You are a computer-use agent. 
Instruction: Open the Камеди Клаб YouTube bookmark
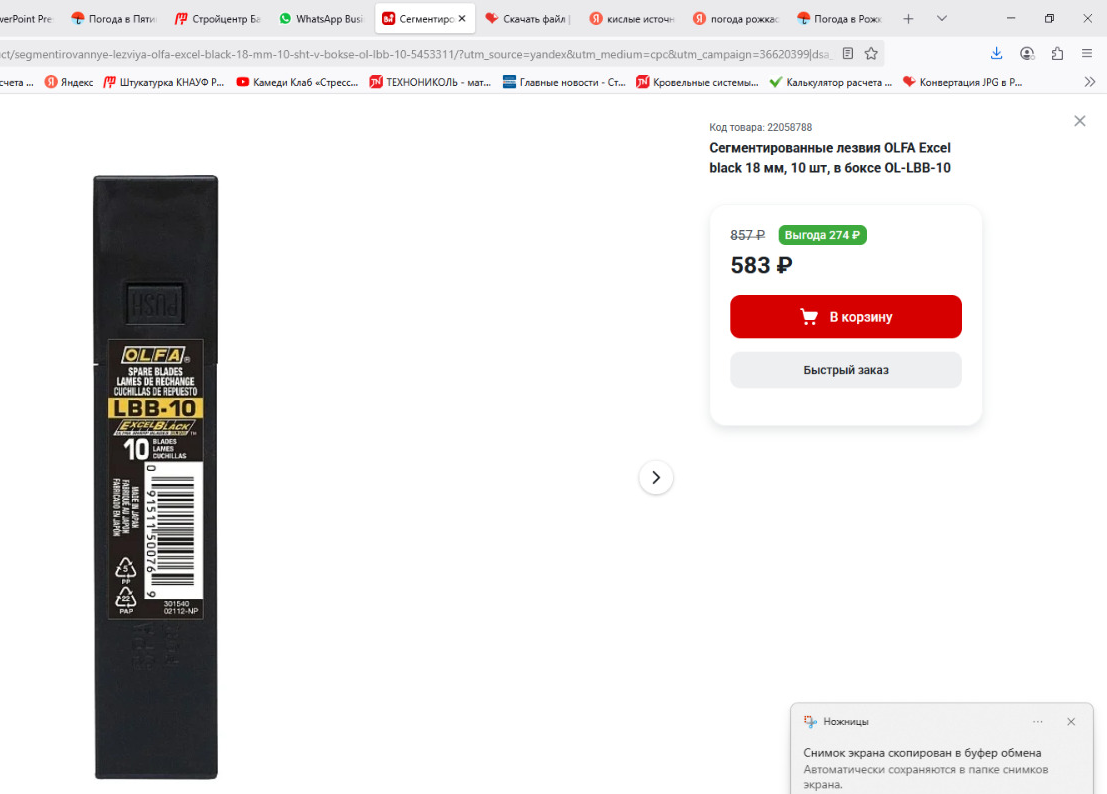coord(297,83)
